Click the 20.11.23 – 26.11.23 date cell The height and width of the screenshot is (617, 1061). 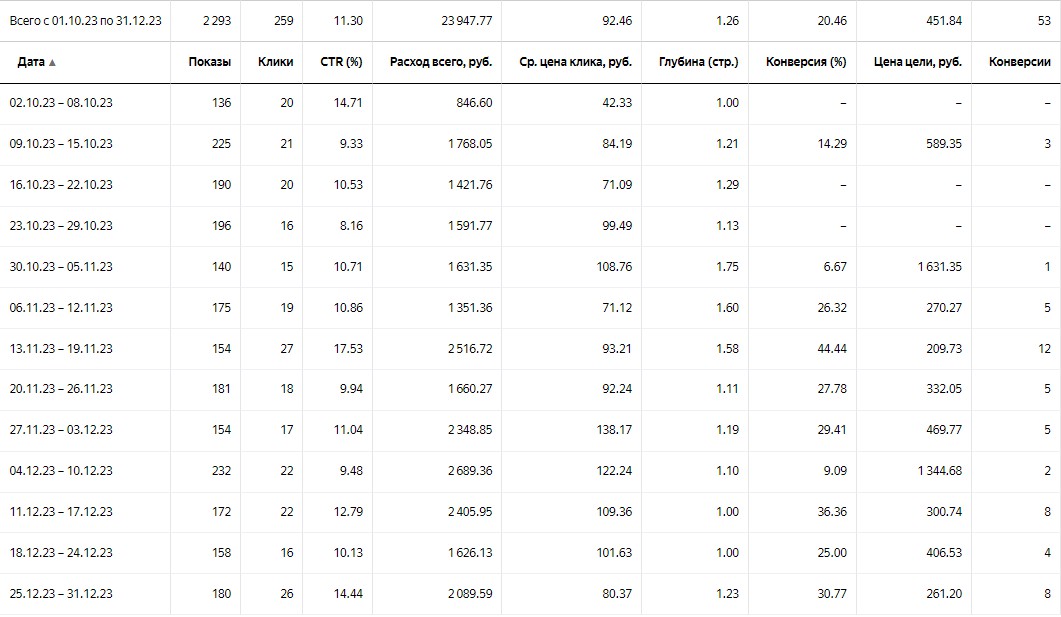(61, 389)
